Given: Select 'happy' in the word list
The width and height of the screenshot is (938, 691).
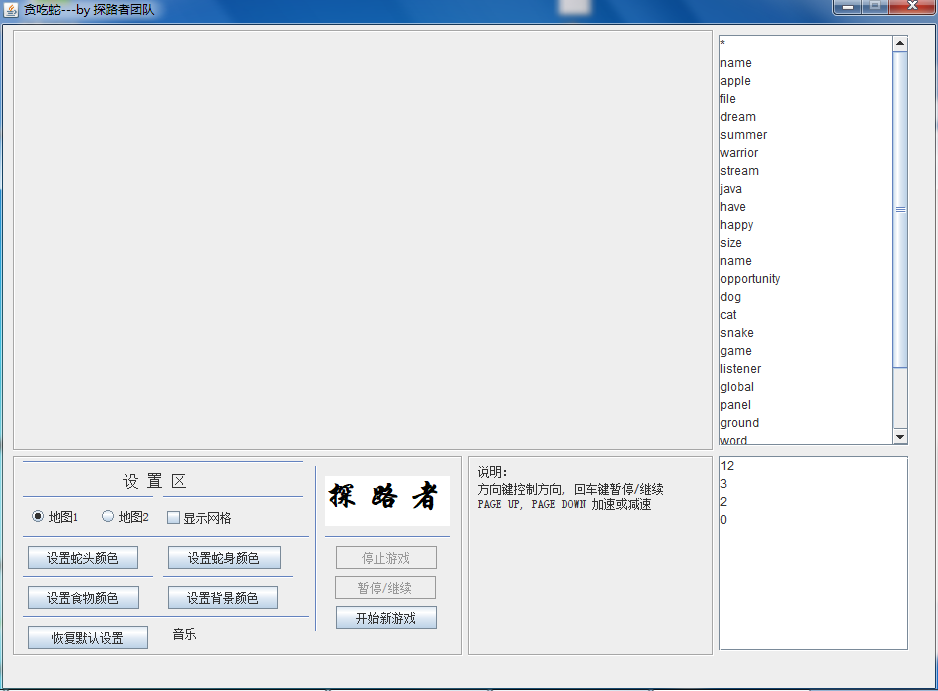Looking at the screenshot, I should click(x=736, y=225).
